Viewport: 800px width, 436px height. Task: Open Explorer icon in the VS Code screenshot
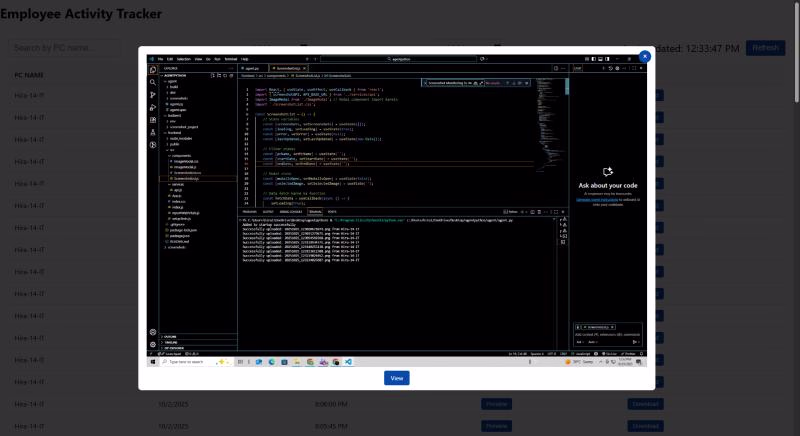click(x=153, y=70)
